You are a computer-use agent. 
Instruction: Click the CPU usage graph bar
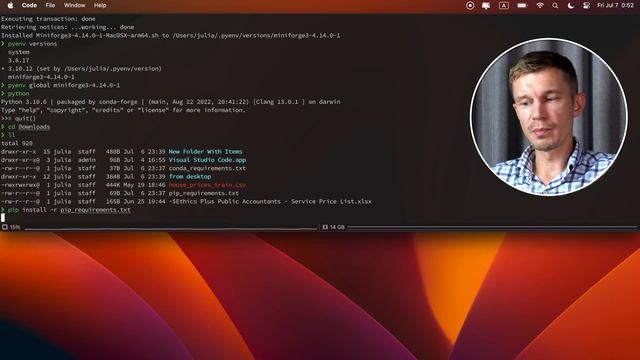pos(170,228)
